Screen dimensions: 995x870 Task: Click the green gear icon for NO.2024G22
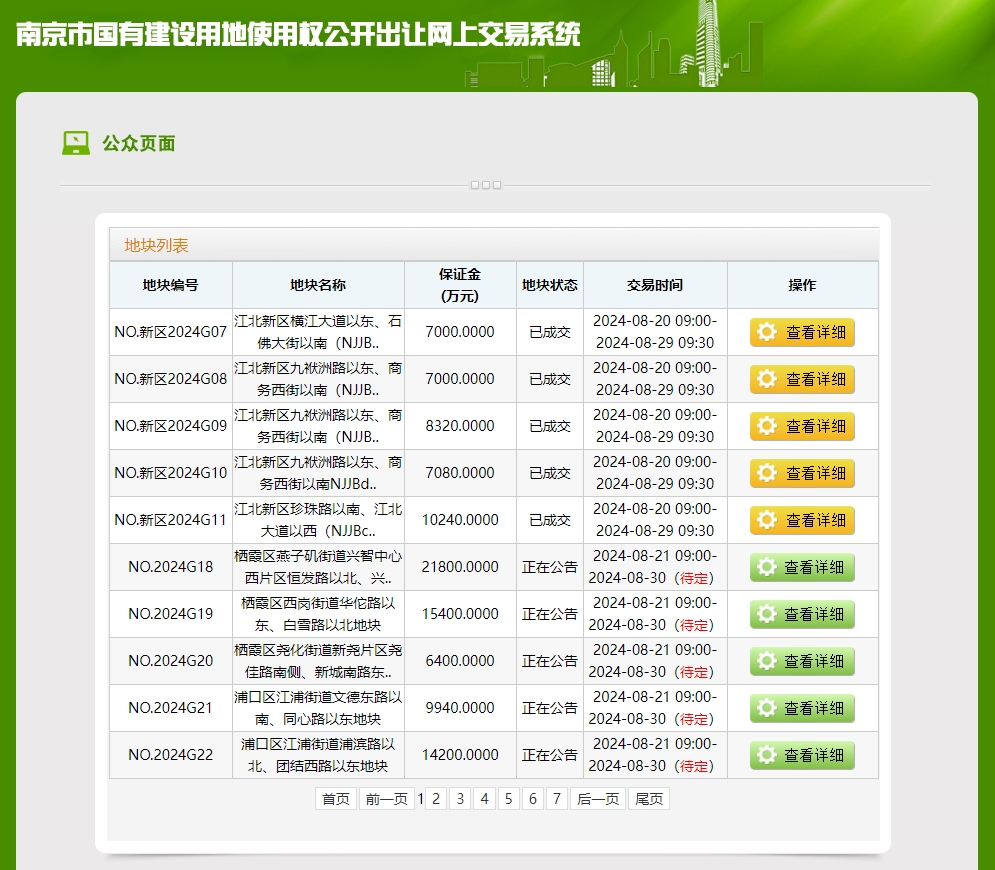[767, 755]
